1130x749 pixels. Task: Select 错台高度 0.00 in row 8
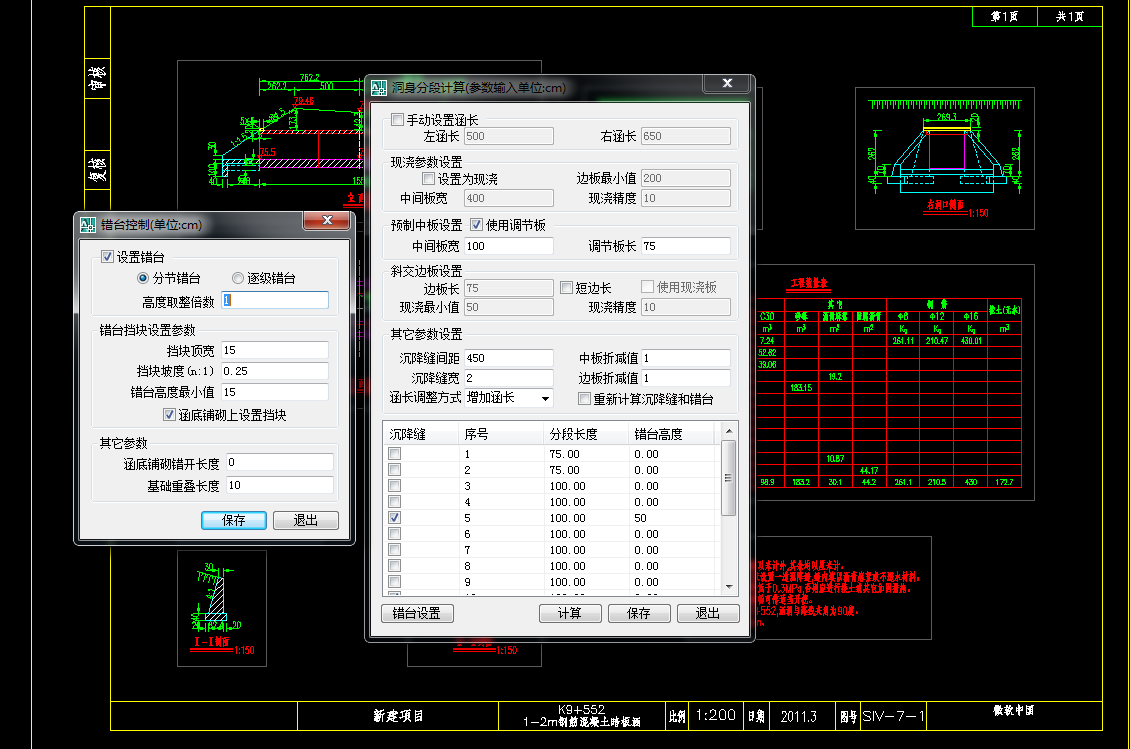[x=646, y=566]
